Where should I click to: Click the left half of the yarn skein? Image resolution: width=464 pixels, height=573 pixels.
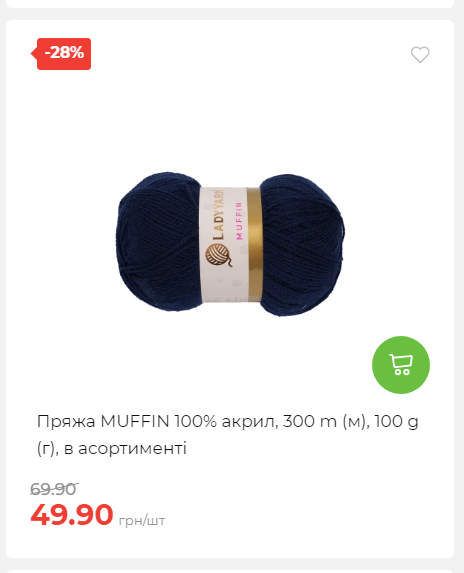tap(158, 242)
